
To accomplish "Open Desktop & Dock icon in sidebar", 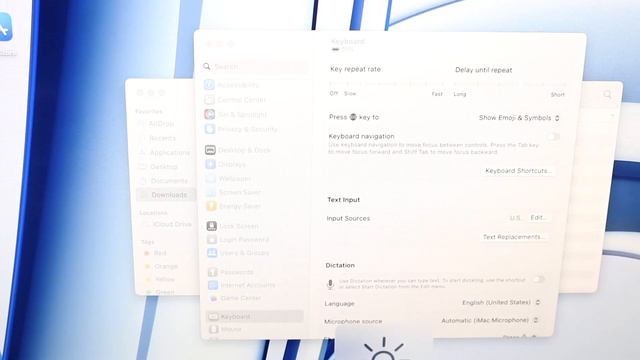I will (x=210, y=150).
